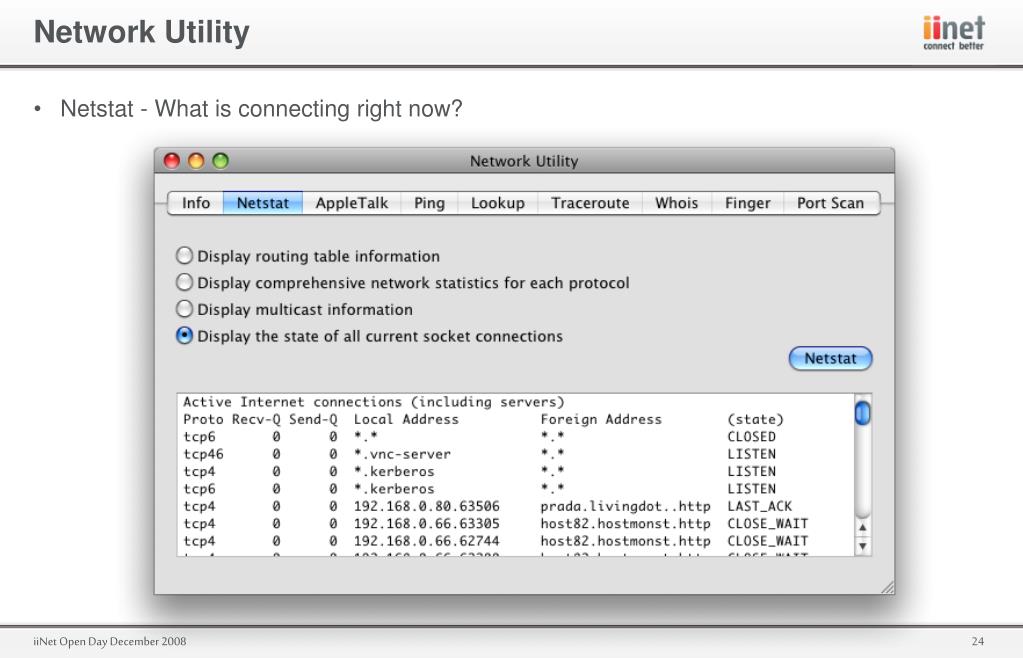
Task: Click the 'CLOSED' state entry
Action: click(x=752, y=437)
